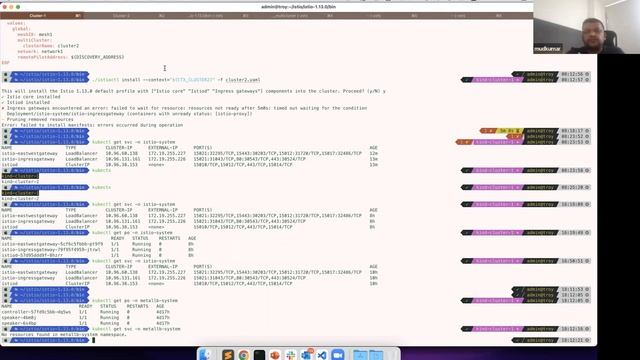Click the istio-eastwestgateway-5cf6c5fbbb pod row
The image size is (640, 360).
tap(98, 244)
